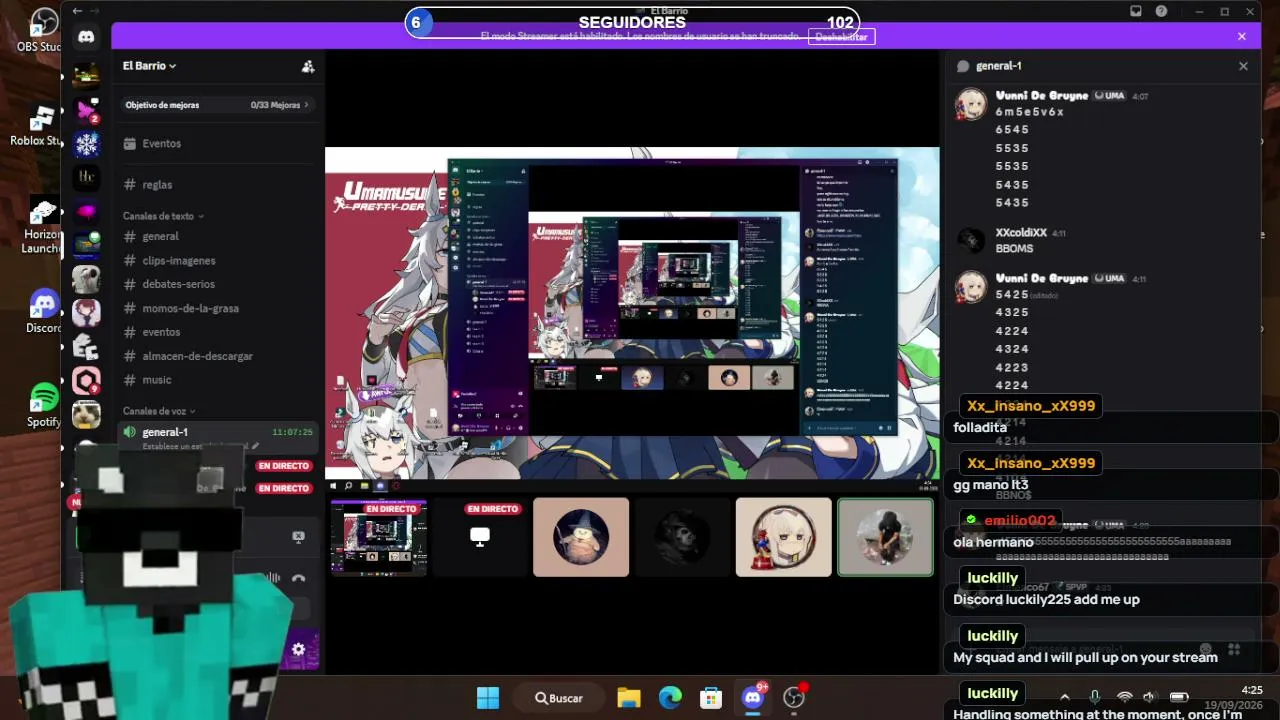Open the debates-serios channel
This screenshot has height=720, width=1280.
[x=218, y=285]
